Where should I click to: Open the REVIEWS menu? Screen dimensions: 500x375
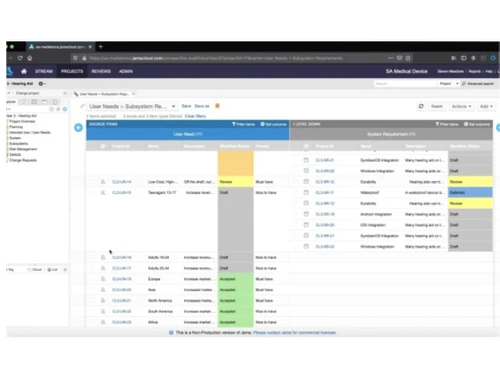pos(101,71)
